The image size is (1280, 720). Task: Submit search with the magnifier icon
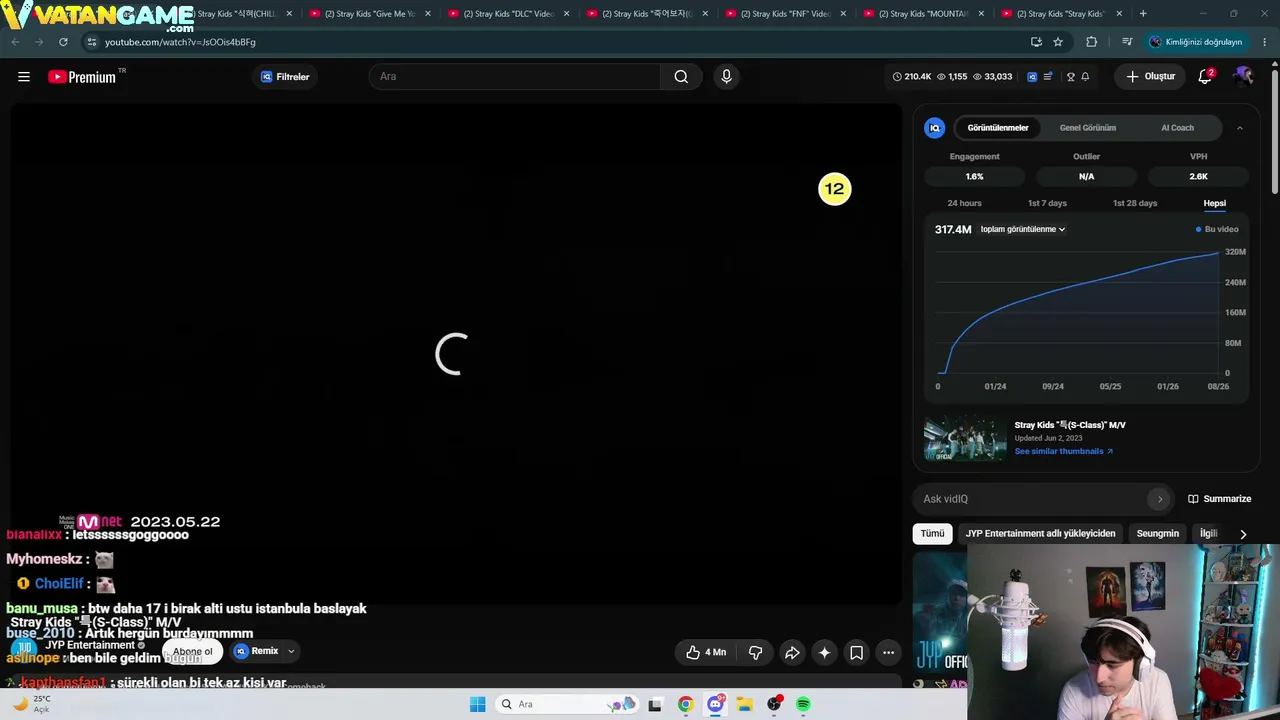coord(681,77)
